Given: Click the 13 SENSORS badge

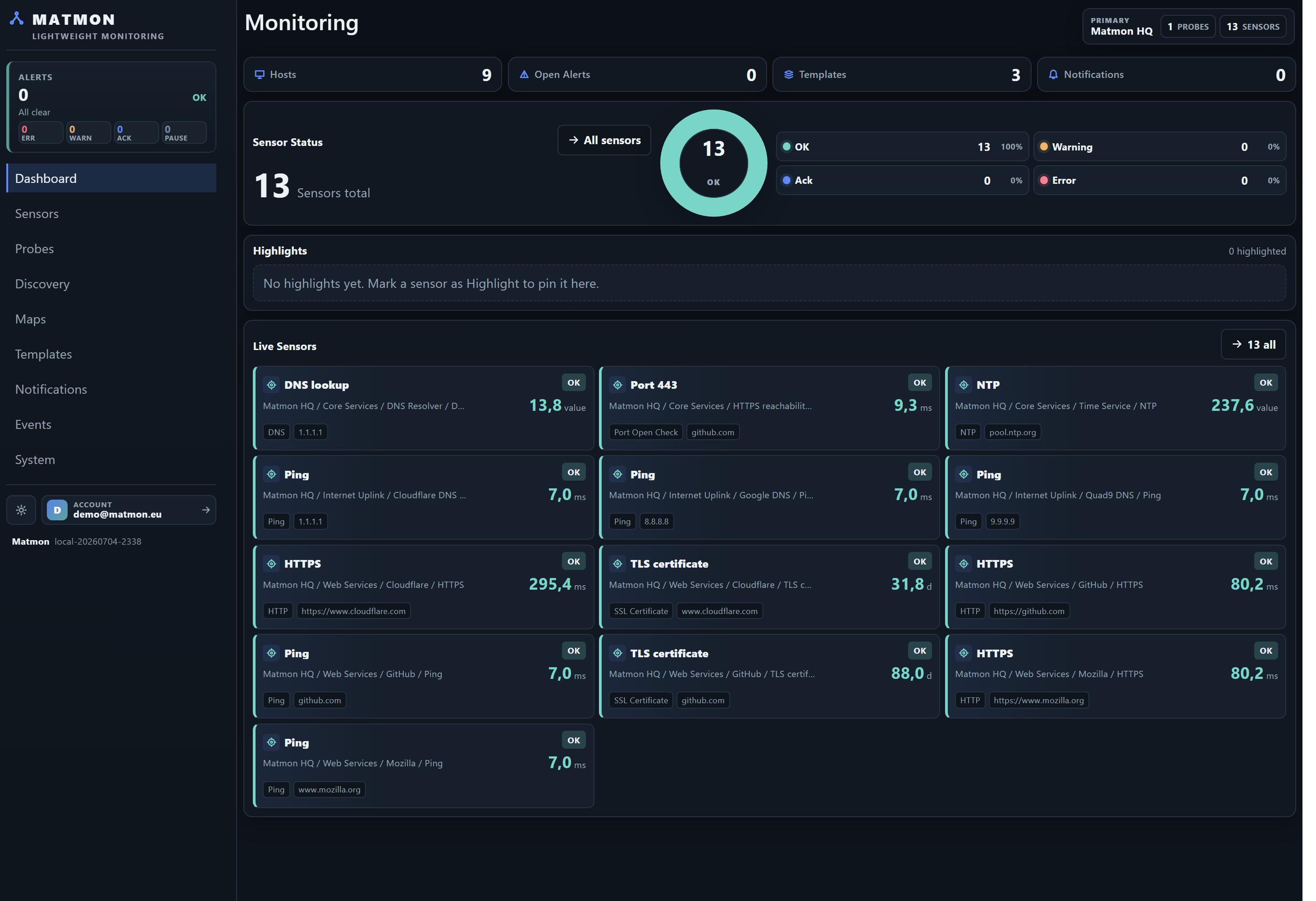Looking at the screenshot, I should [x=1252, y=27].
